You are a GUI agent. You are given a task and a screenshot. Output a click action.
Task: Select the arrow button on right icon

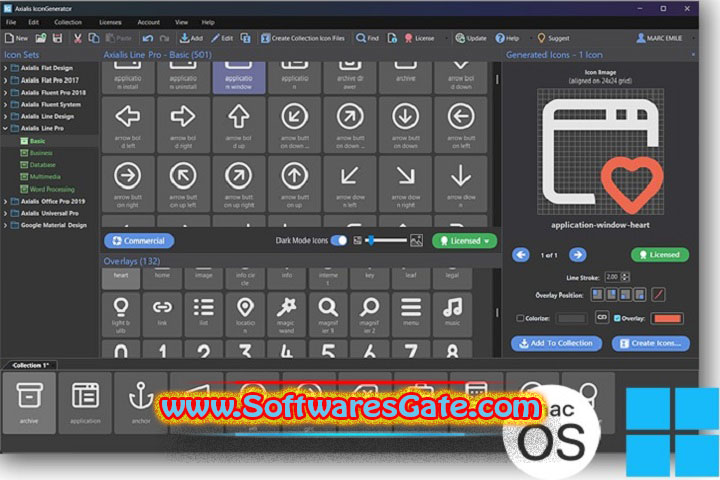[x=128, y=184]
